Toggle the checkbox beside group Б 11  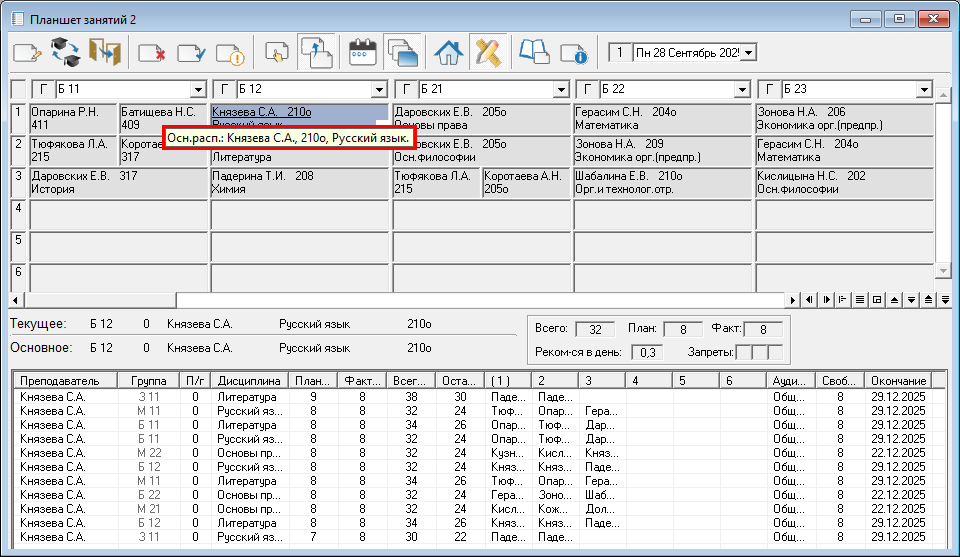[x=42, y=90]
